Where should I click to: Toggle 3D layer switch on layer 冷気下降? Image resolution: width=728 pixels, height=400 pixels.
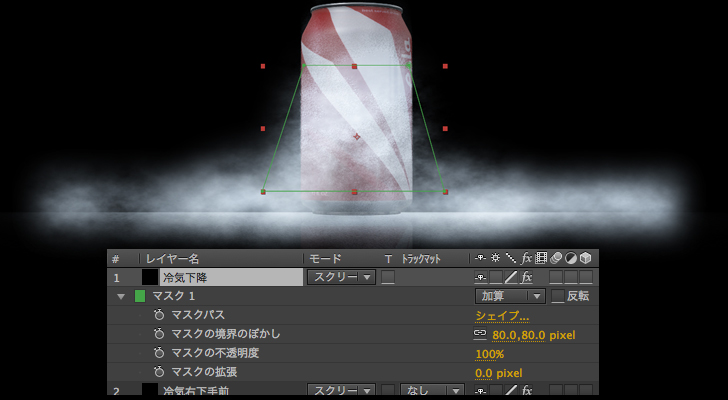tap(585, 277)
